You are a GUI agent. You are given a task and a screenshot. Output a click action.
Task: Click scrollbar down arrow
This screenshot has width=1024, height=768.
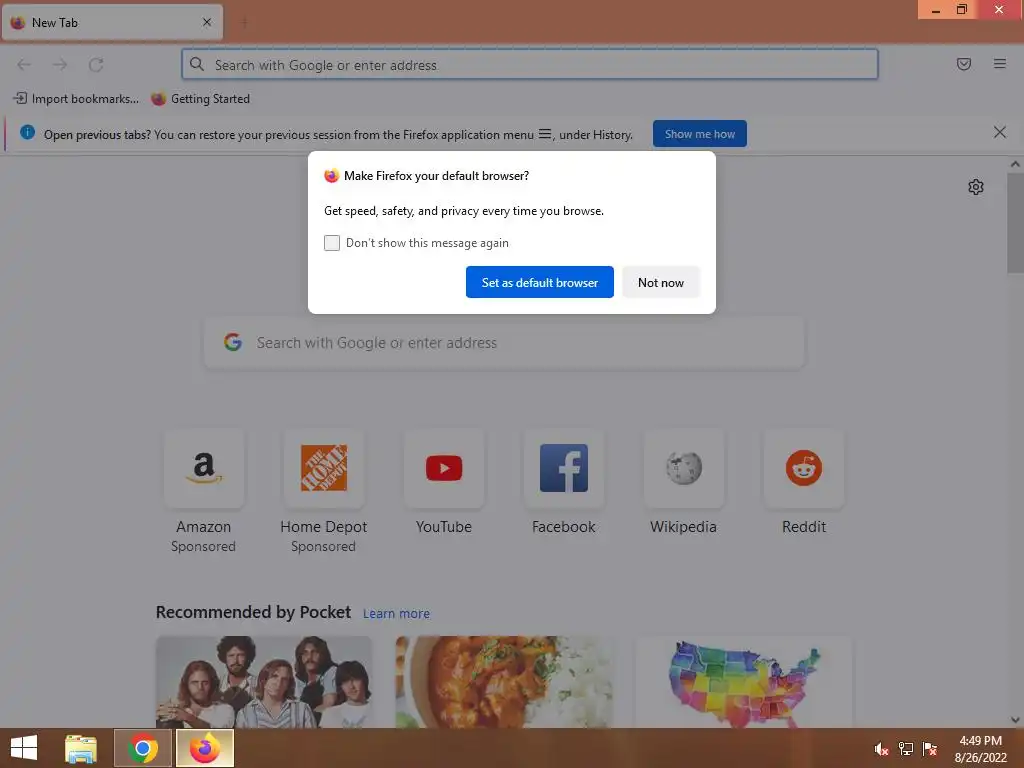click(x=1015, y=720)
